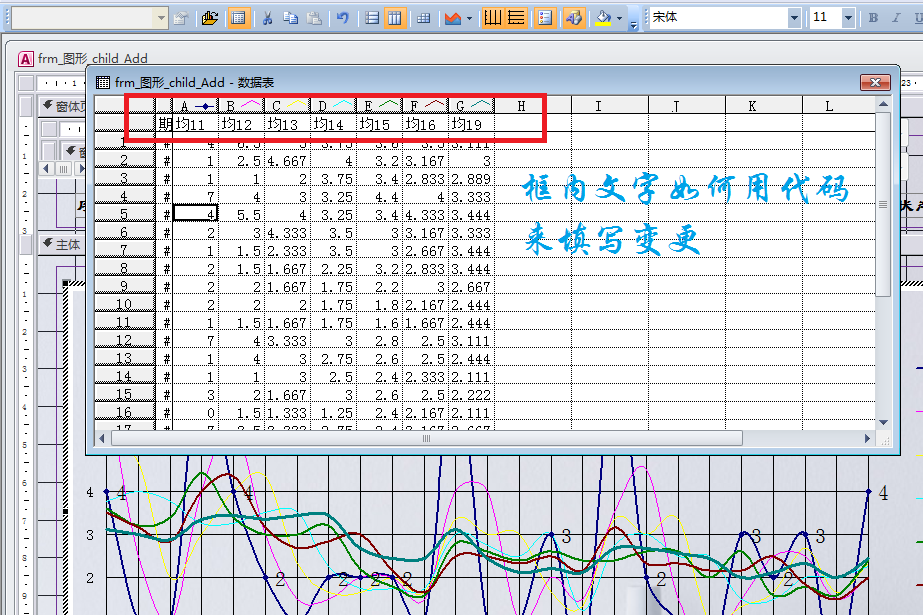
Task: Open the Chart Objects dropdown
Action: 161,18
